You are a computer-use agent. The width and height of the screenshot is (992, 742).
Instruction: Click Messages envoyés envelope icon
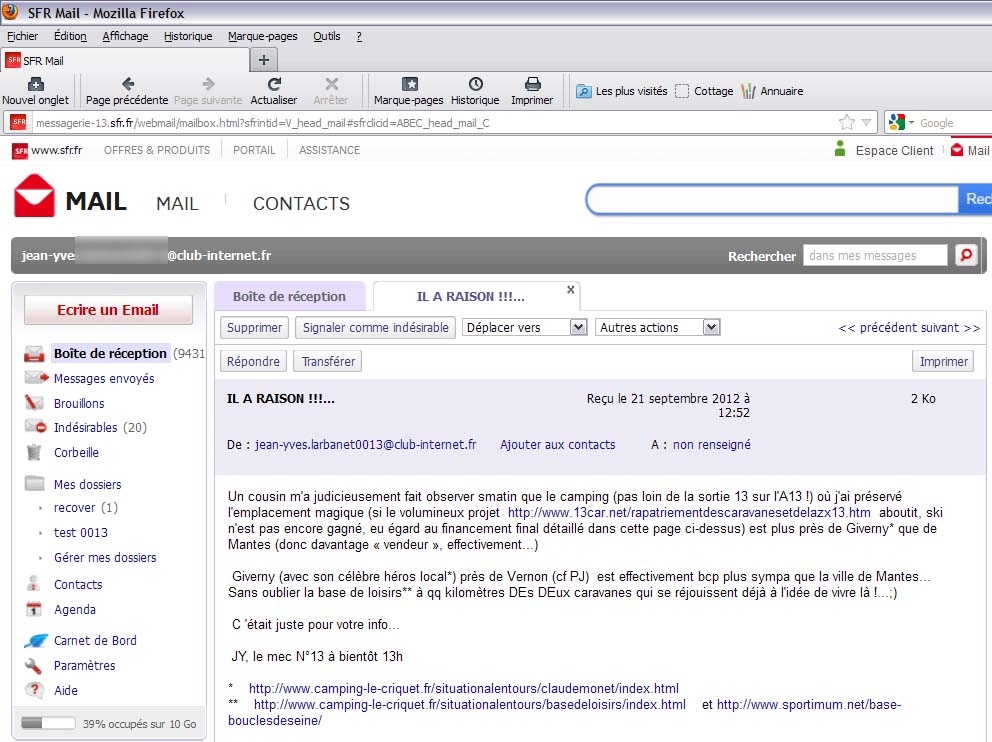36,378
